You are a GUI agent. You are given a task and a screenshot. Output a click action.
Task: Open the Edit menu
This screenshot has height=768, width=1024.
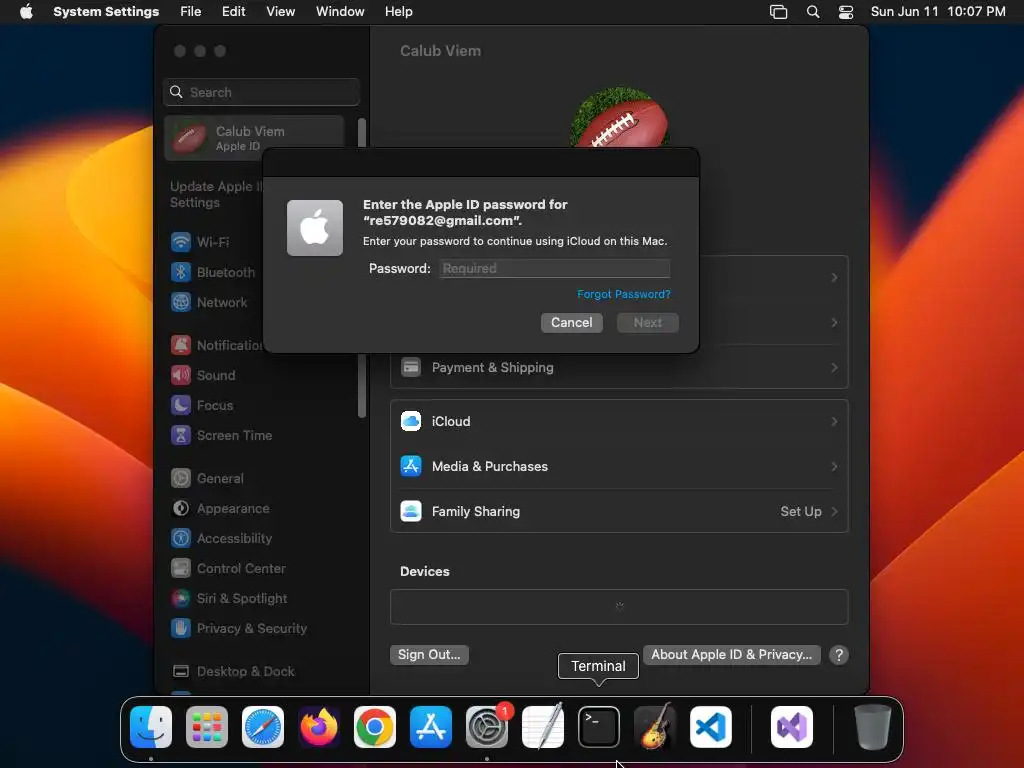click(x=233, y=12)
